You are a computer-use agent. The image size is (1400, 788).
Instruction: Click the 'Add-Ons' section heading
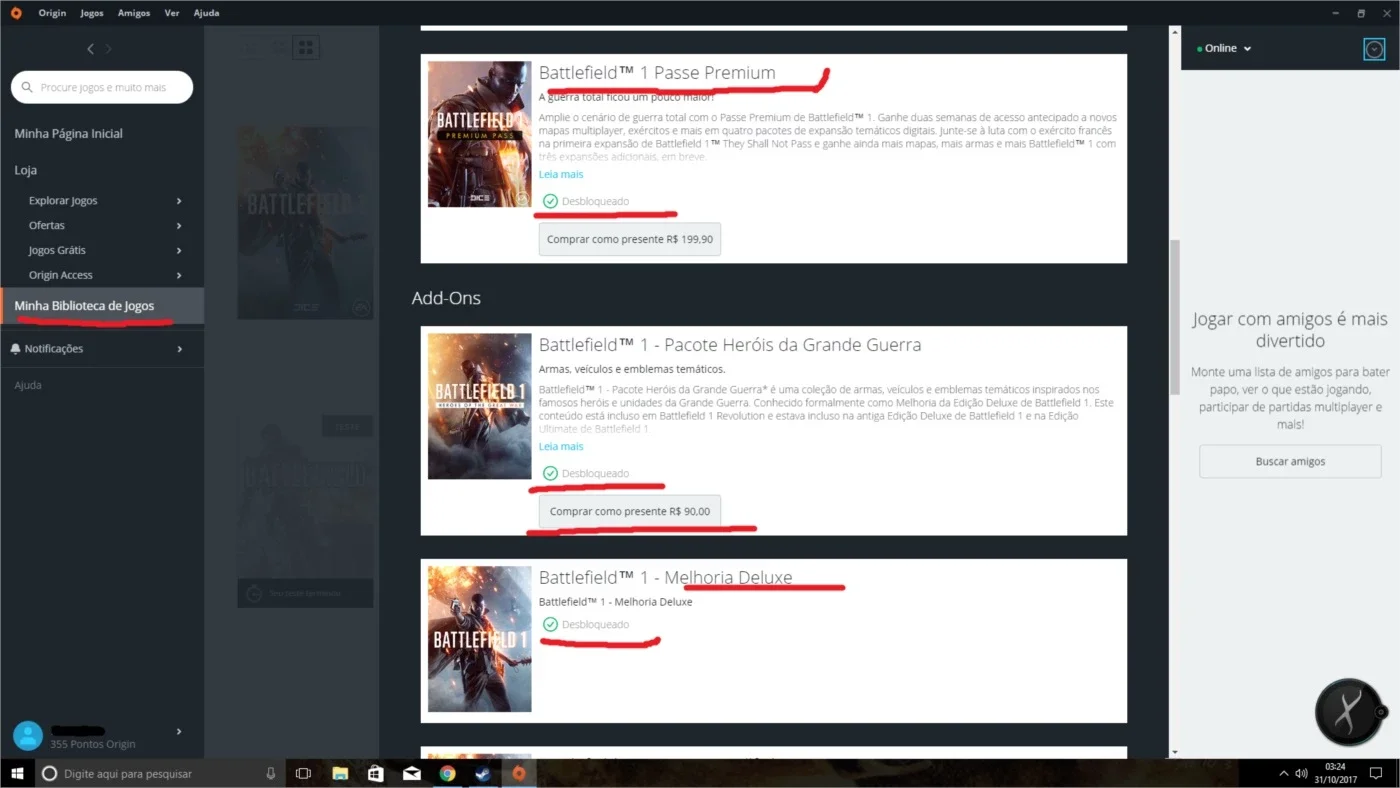(446, 298)
